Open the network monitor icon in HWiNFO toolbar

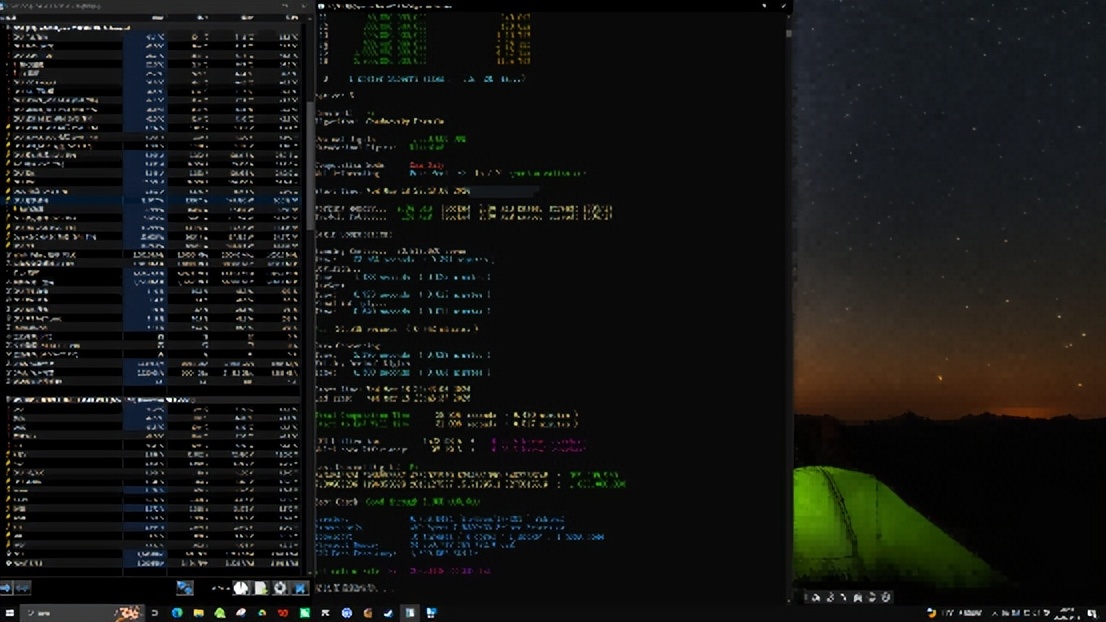point(185,587)
